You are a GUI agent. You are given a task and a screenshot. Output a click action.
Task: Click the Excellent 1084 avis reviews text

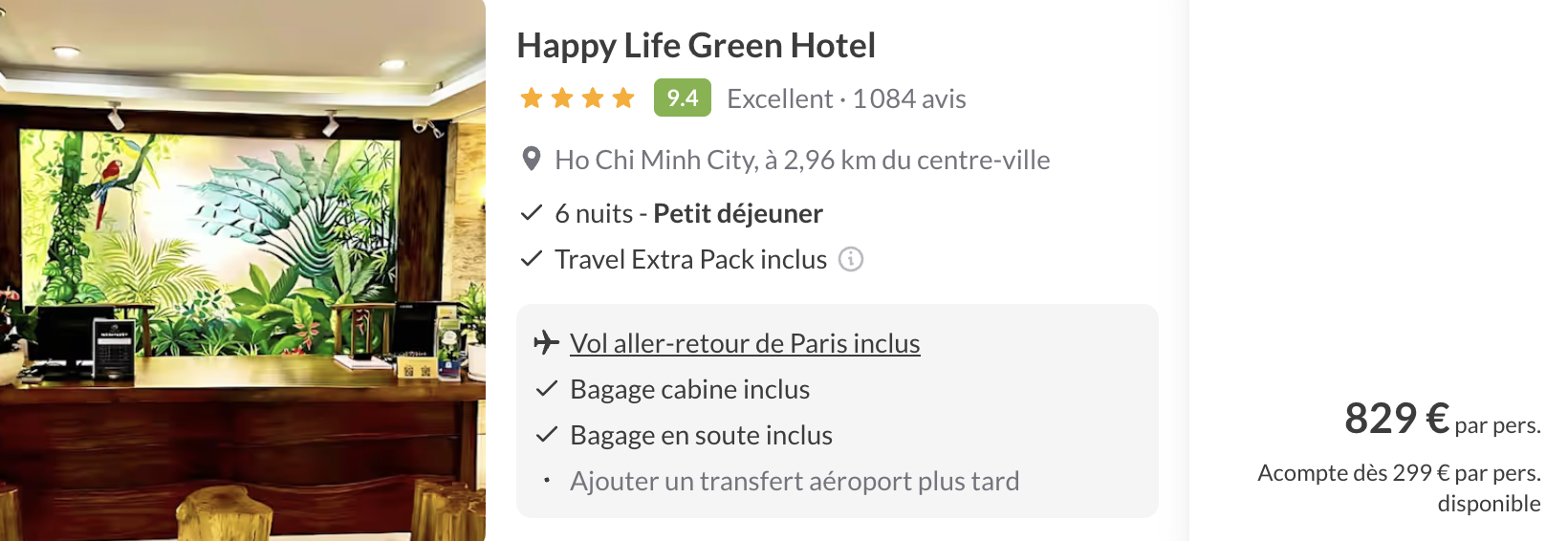[846, 98]
